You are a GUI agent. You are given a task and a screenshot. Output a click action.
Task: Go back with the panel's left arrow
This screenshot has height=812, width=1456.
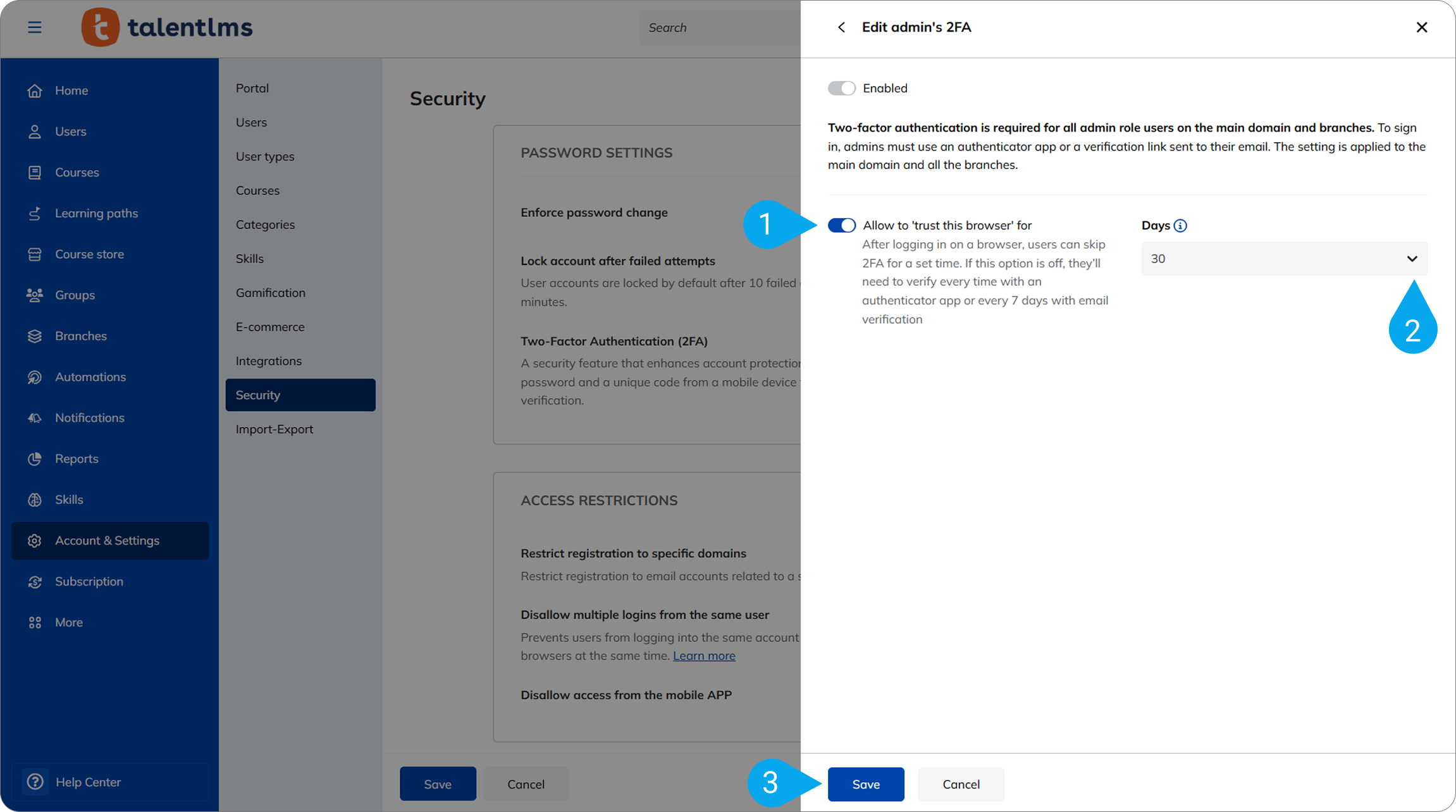(x=841, y=27)
